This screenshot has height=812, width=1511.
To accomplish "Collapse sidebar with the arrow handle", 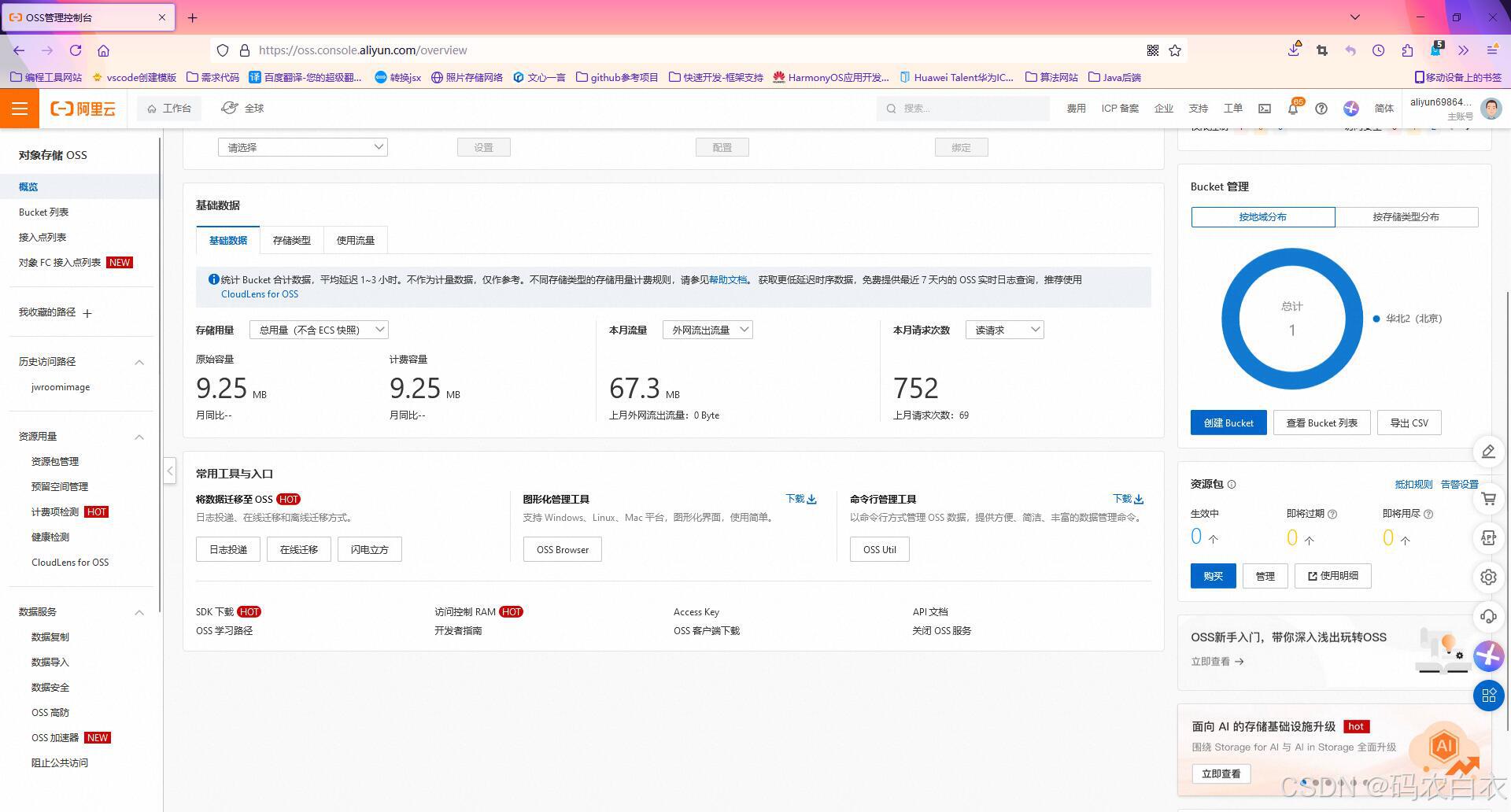I will [x=170, y=471].
